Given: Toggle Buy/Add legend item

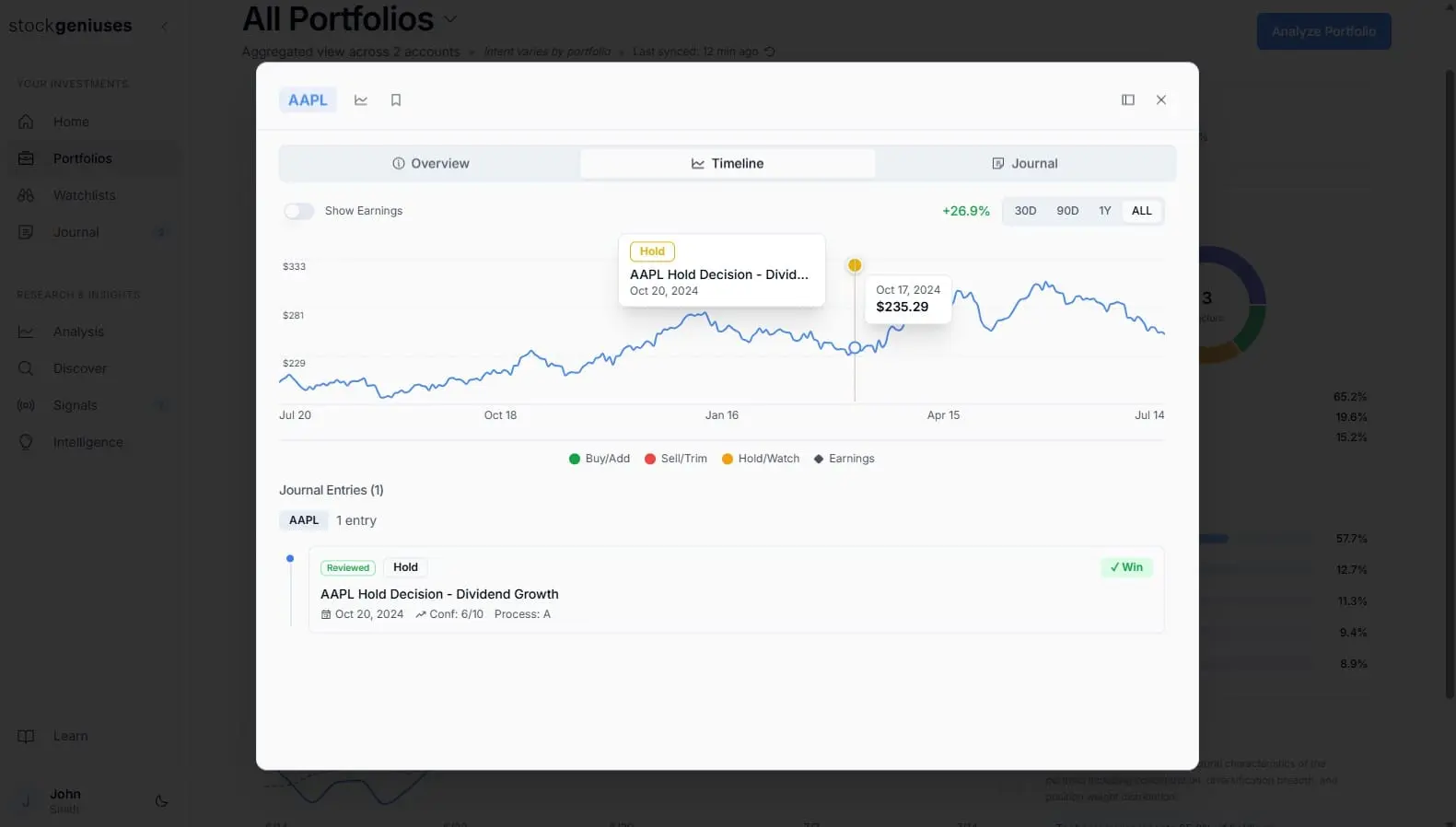Looking at the screenshot, I should pos(600,459).
